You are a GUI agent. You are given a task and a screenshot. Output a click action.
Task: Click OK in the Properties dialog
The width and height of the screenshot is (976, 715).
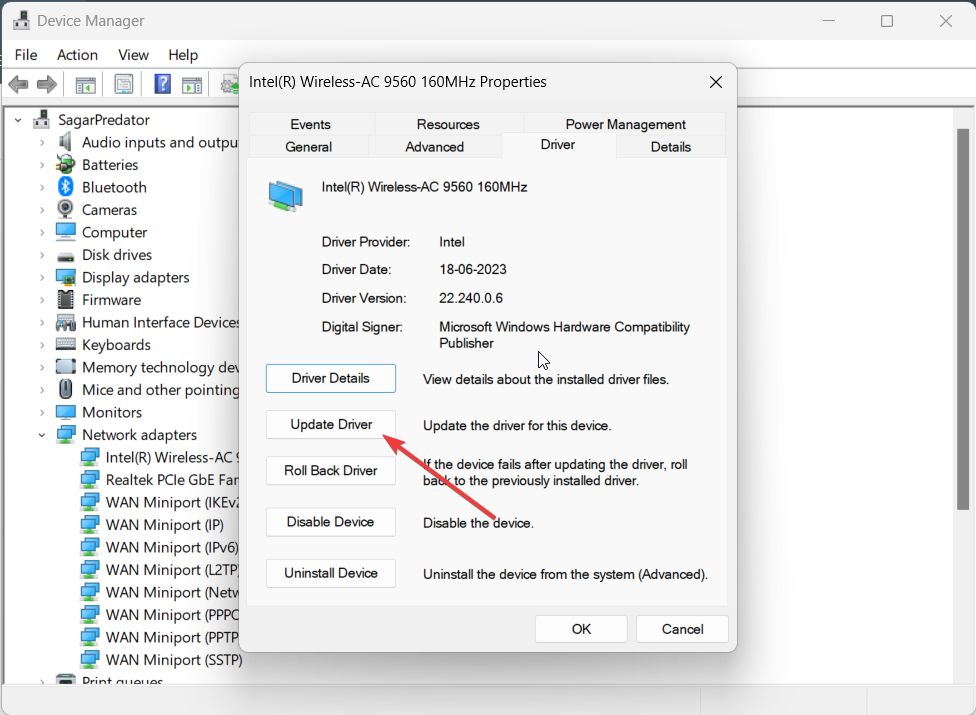click(581, 629)
